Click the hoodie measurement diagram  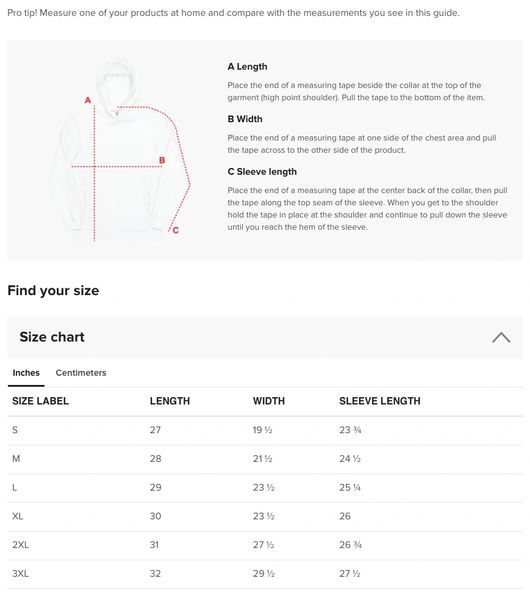tap(119, 150)
